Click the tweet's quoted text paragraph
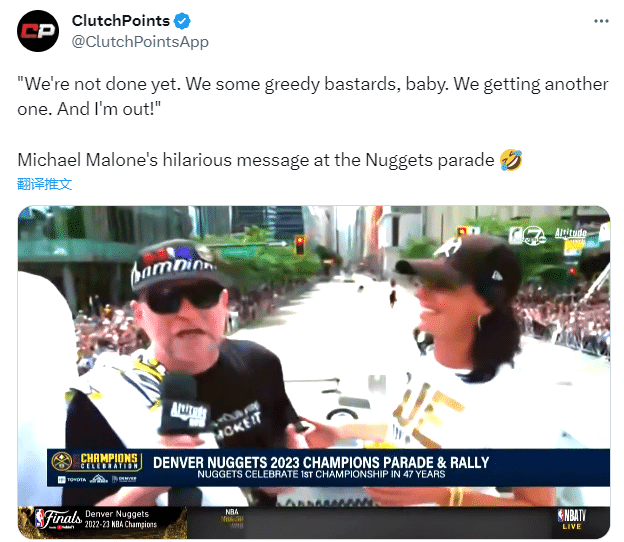624x542 pixels. [x=313, y=96]
